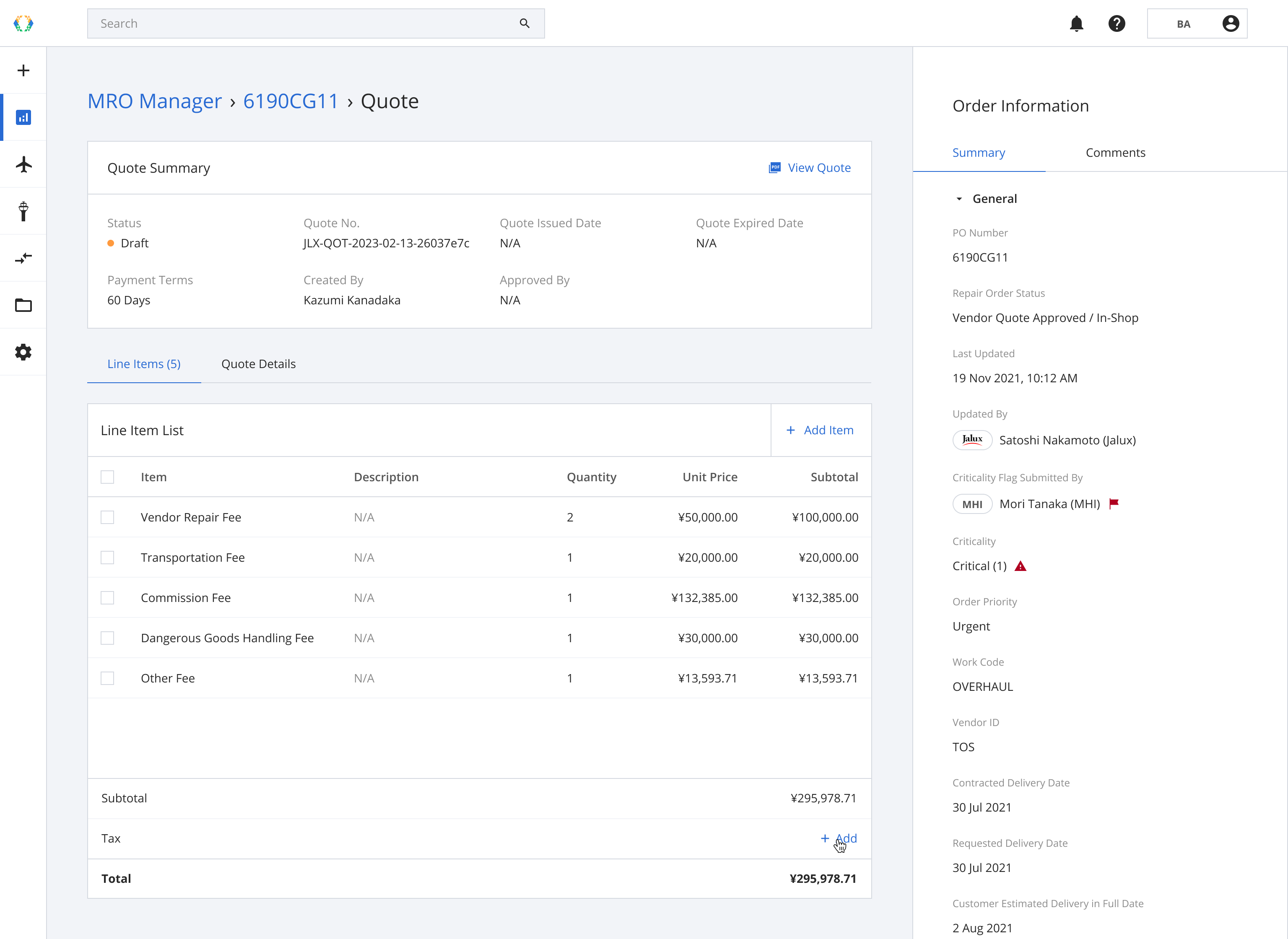1288x939 pixels.
Task: Click the Subtotal column header
Action: (x=834, y=477)
